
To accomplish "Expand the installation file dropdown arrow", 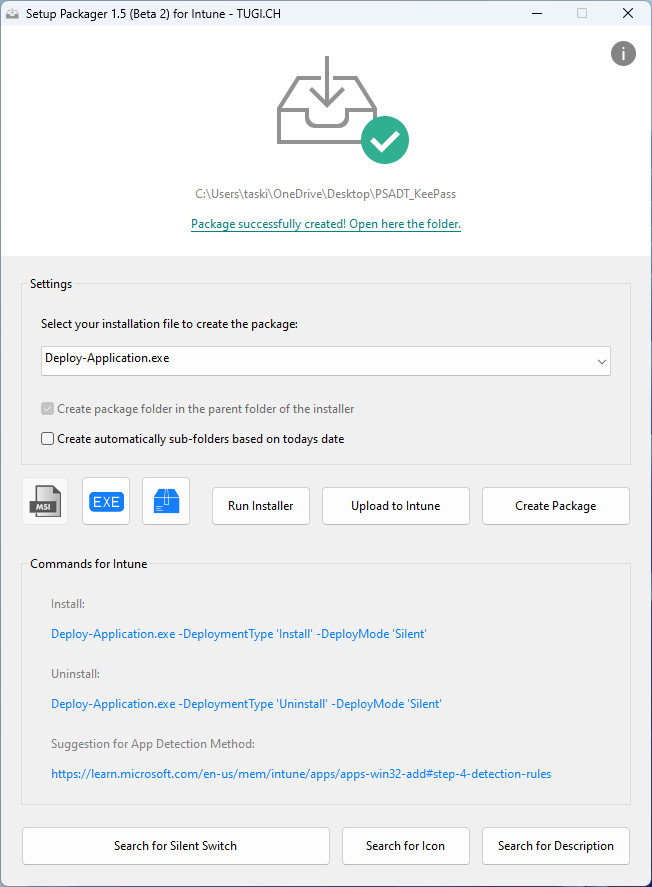I will coord(601,361).
